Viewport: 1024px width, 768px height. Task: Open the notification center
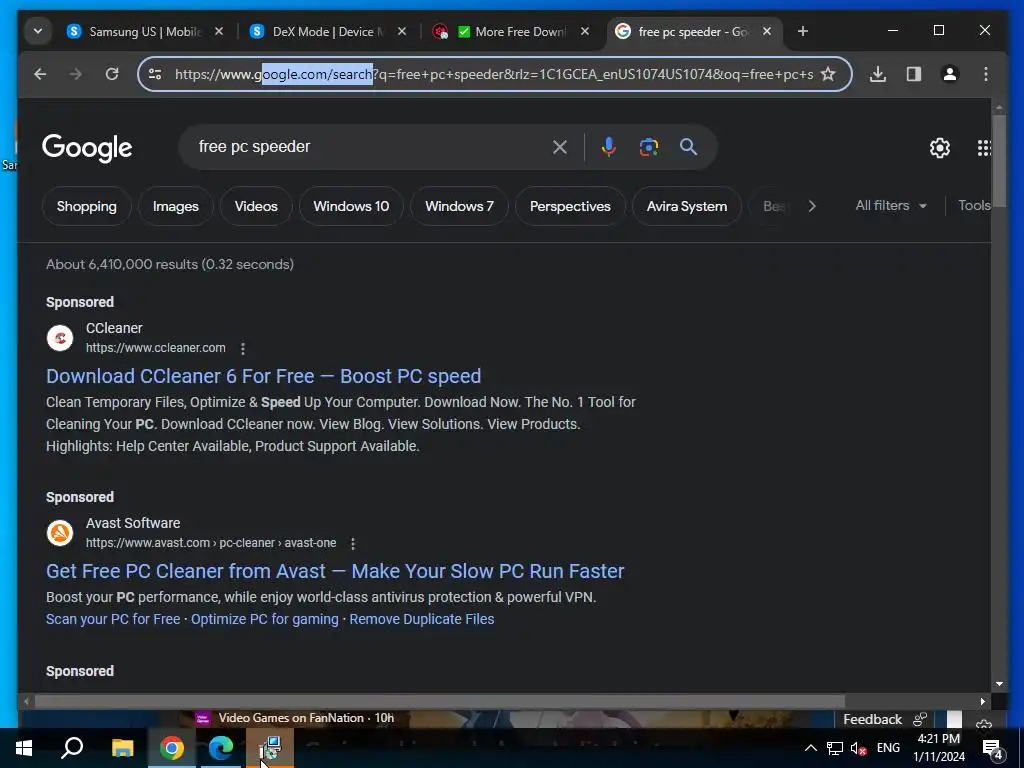(993, 749)
